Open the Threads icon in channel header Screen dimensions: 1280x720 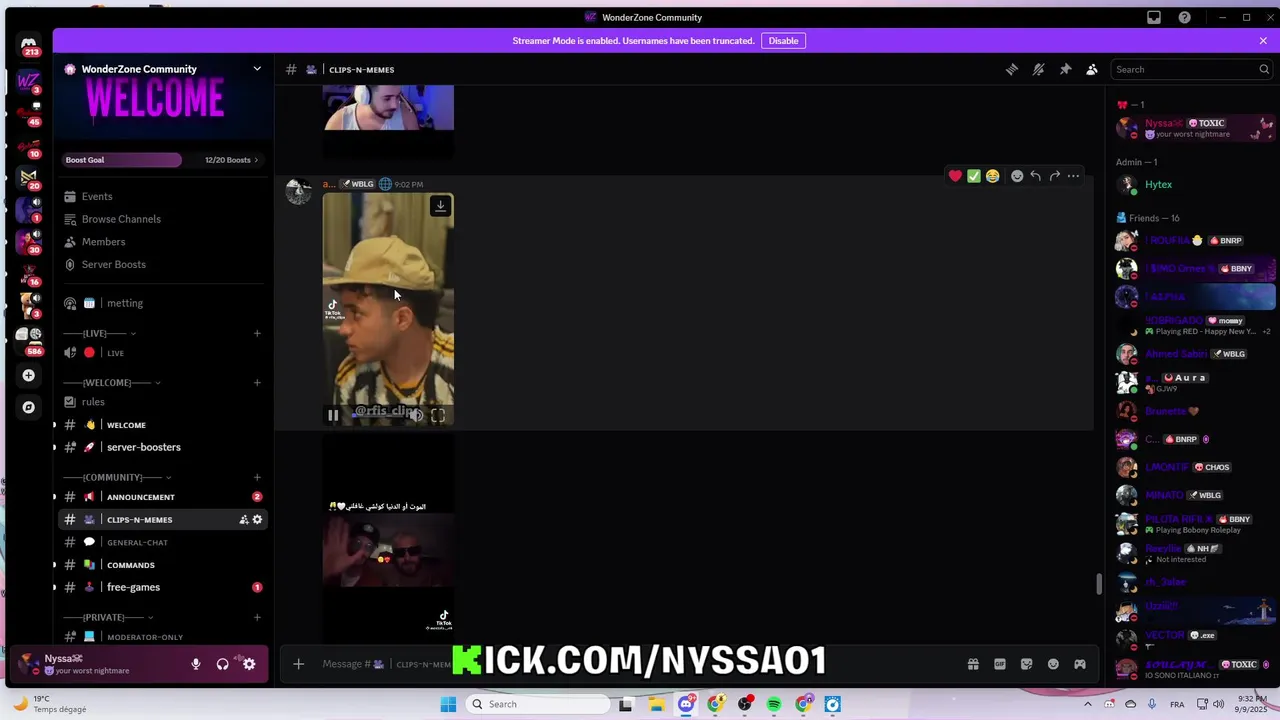(1012, 69)
